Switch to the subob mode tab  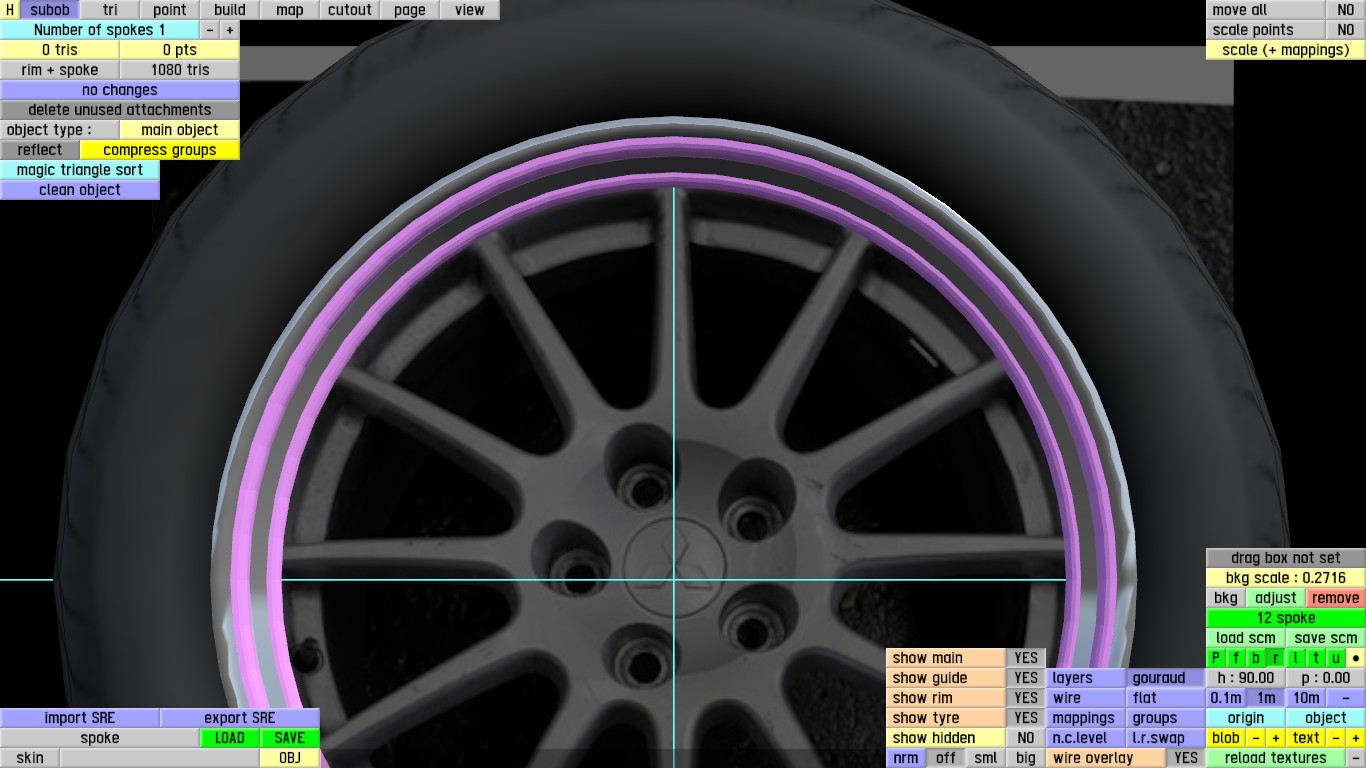coord(50,10)
